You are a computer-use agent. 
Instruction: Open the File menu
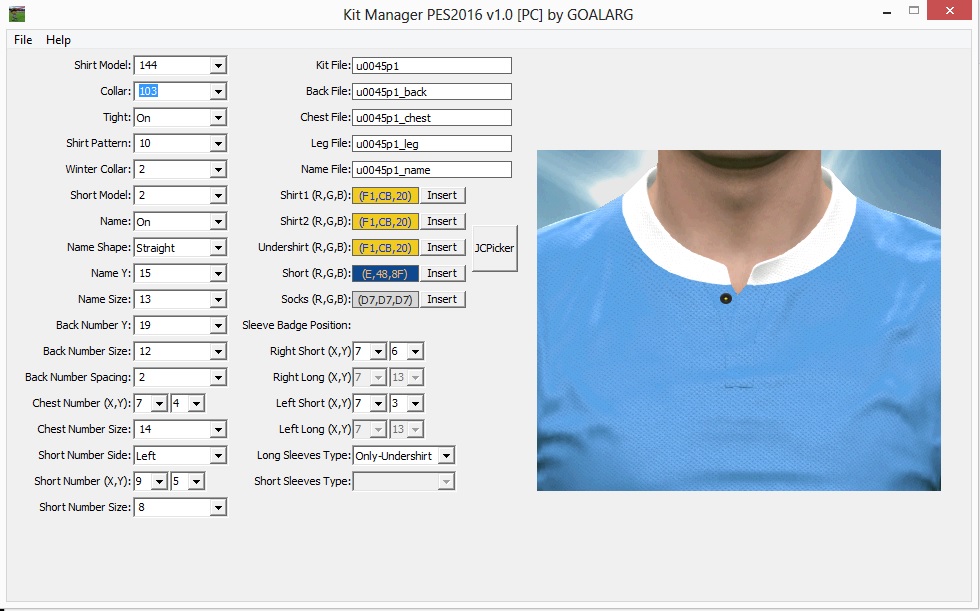[x=22, y=40]
